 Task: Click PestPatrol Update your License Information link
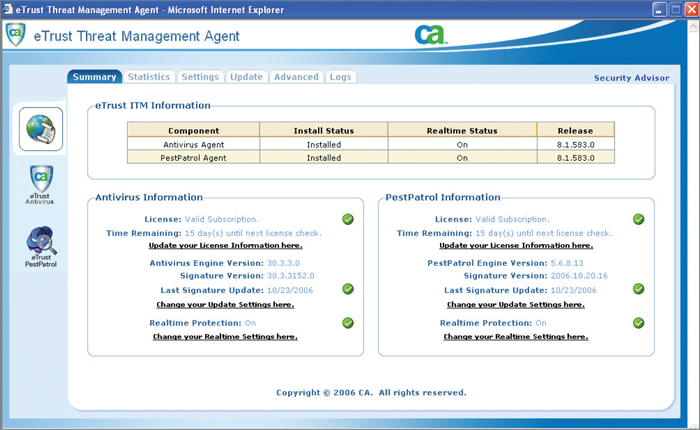tap(516, 246)
